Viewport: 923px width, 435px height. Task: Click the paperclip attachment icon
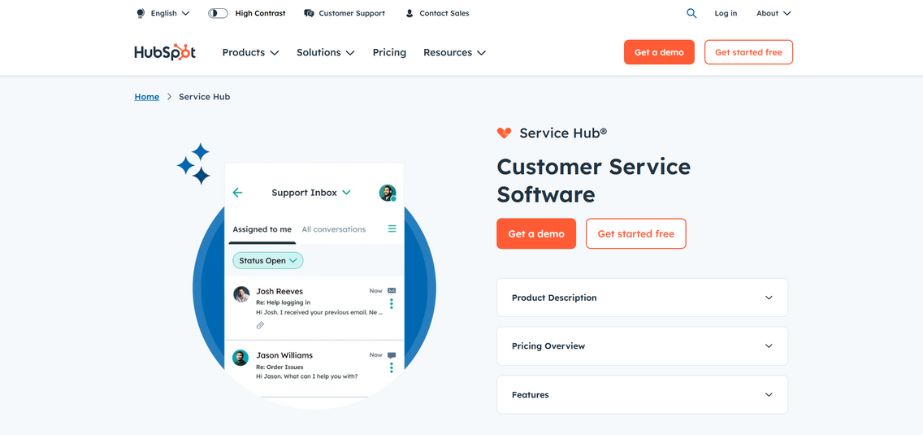pos(260,325)
